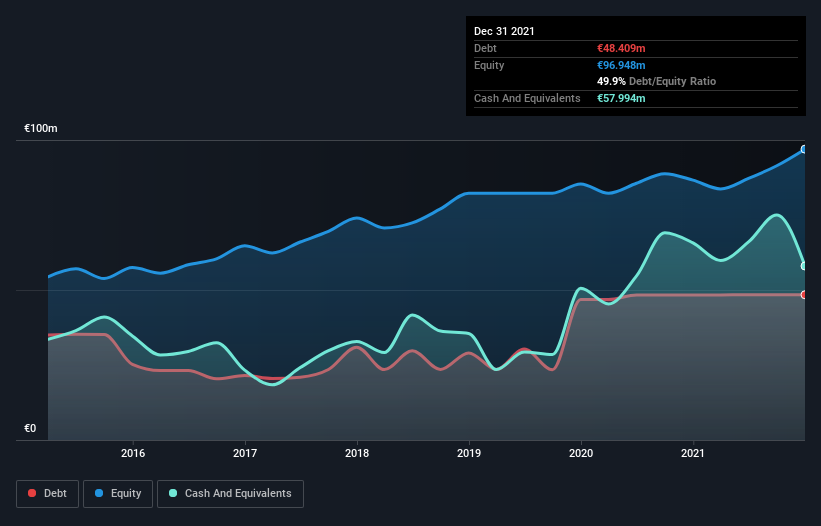Image resolution: width=821 pixels, height=526 pixels.
Task: Click the €0 y-axis label
Action: click(x=30, y=428)
